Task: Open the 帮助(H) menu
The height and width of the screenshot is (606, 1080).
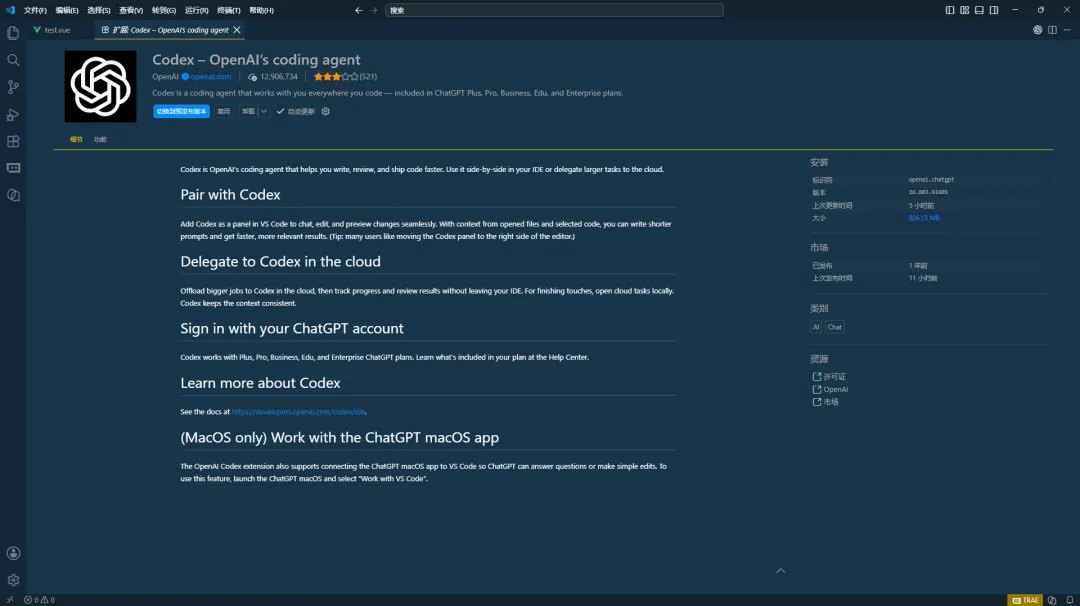Action: coord(261,10)
